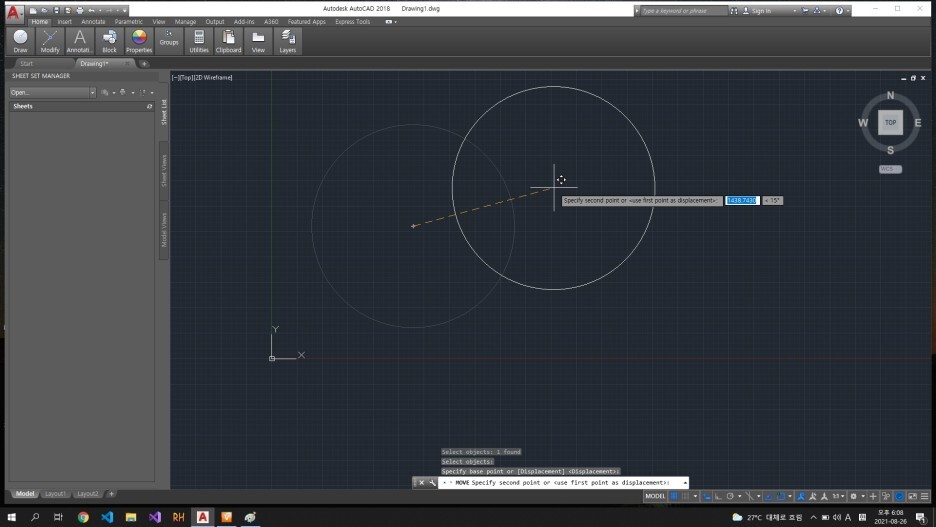The image size is (936, 527).
Task: Click the Save icon in quick access toolbar
Action: coord(56,10)
